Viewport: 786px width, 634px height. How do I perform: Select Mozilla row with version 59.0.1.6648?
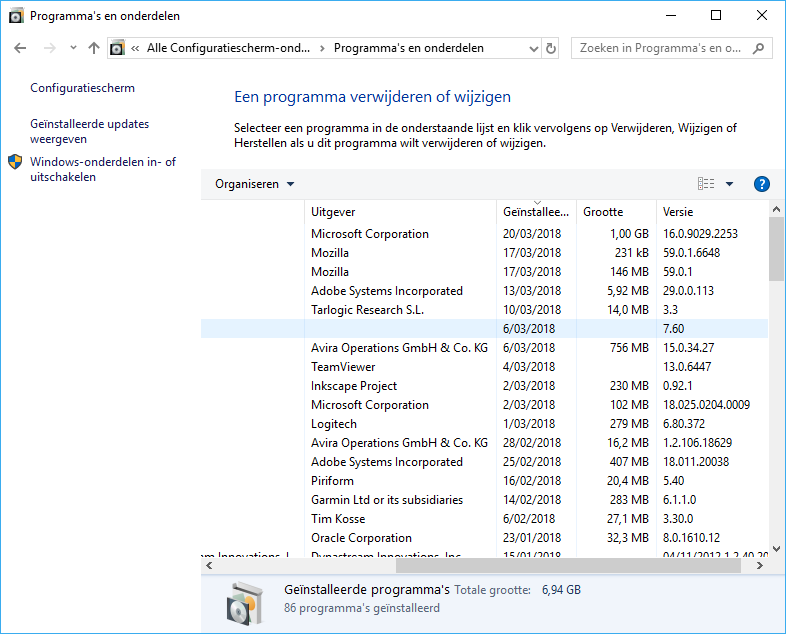pos(484,253)
